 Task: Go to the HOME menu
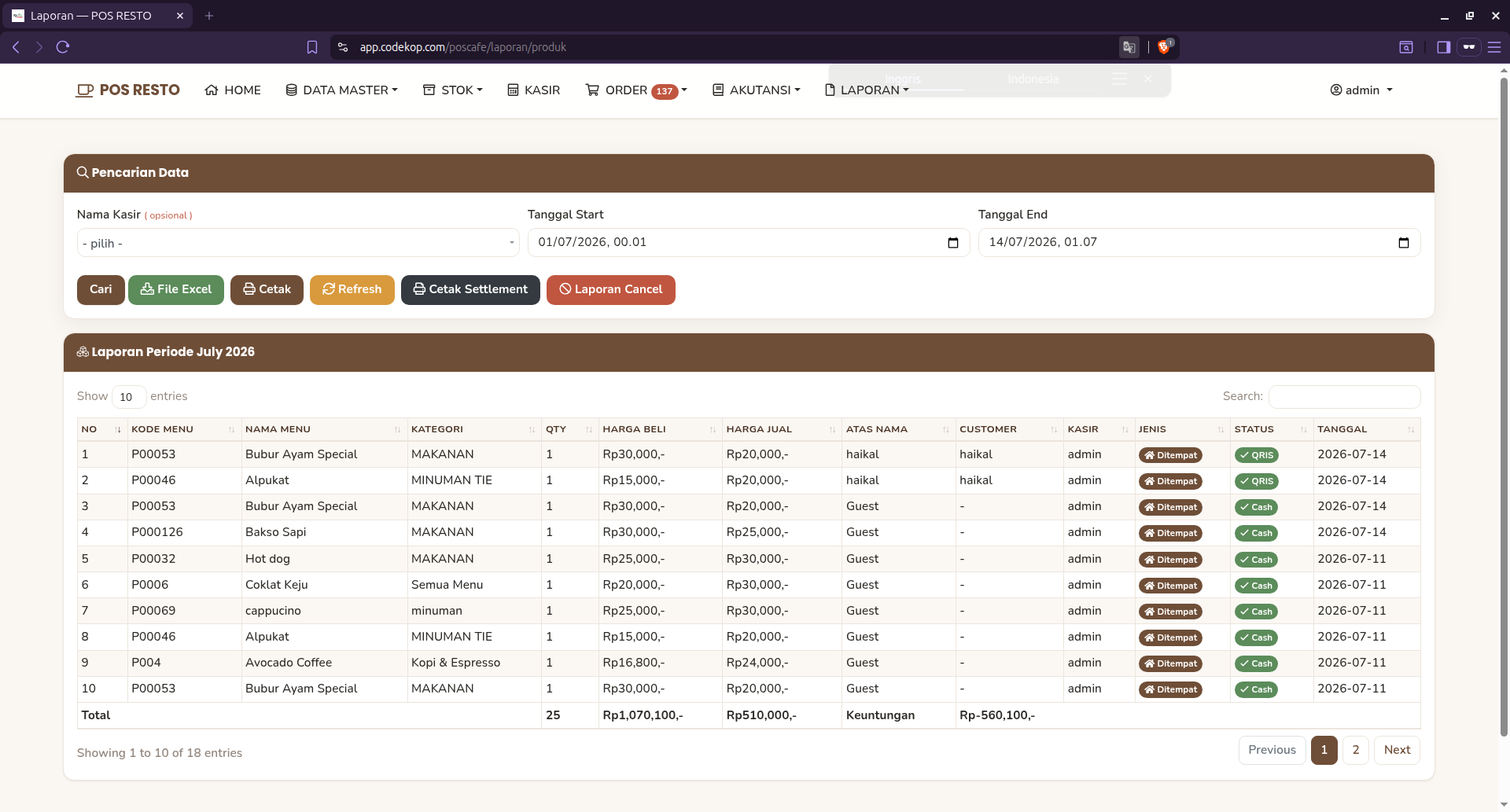coord(233,90)
